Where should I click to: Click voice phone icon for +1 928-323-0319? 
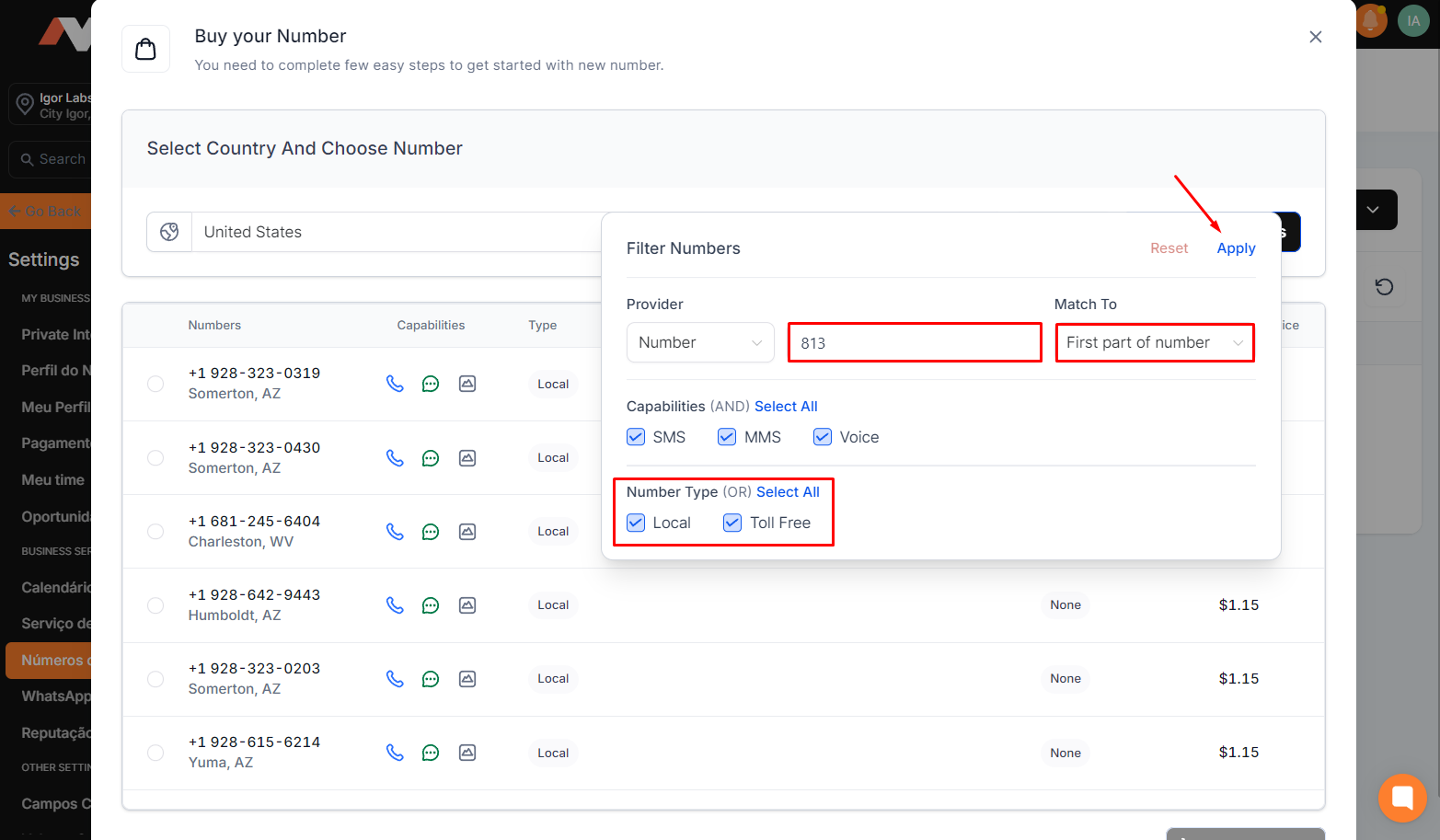(395, 384)
